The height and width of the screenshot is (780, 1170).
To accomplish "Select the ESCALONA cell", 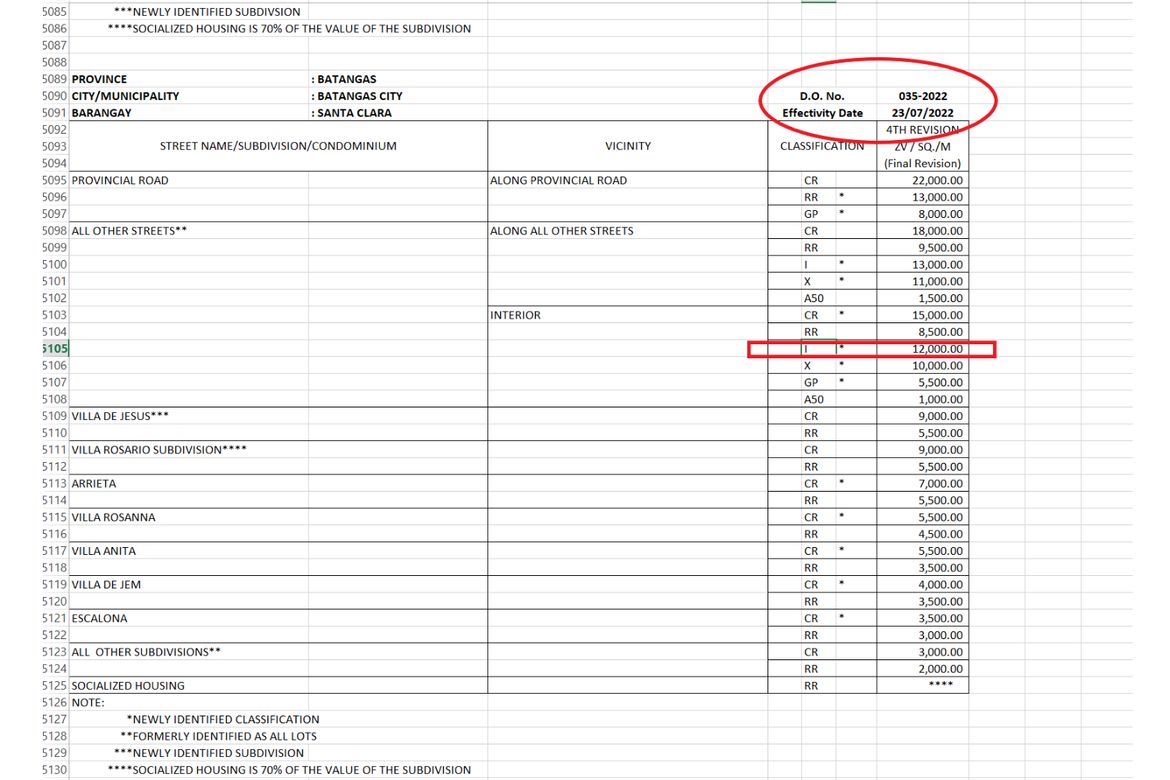I will point(99,618).
